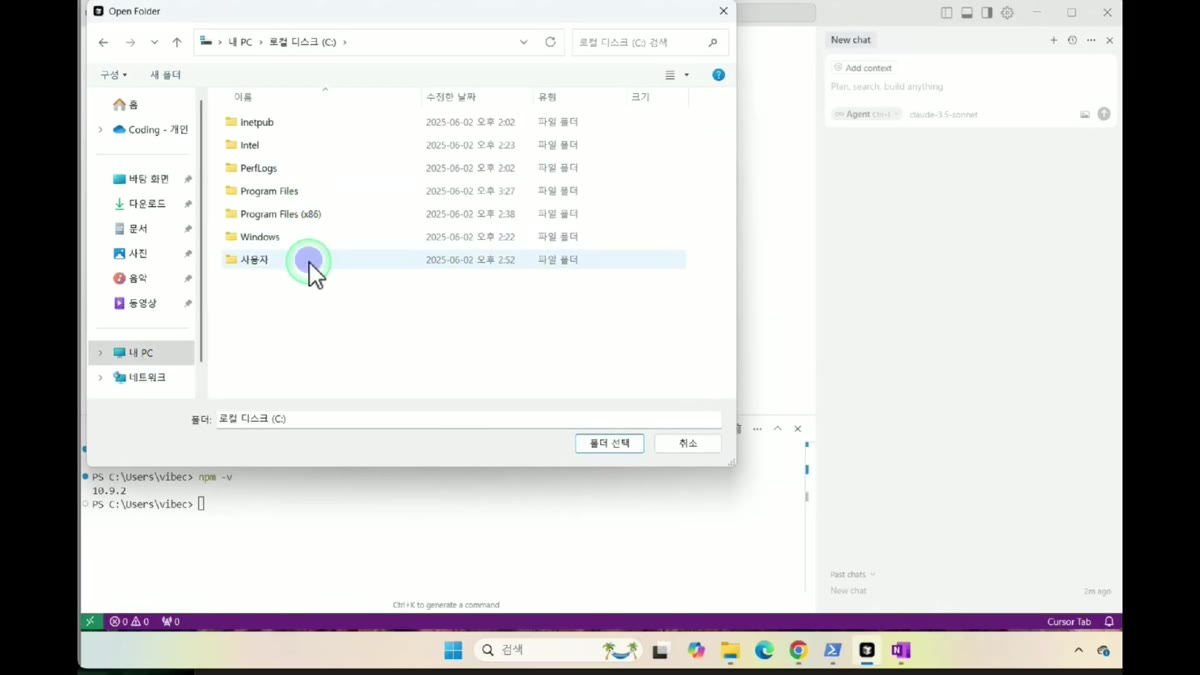Image resolution: width=1200 pixels, height=675 pixels.
Task: Sort by the 유형 column header
Action: coord(547,97)
